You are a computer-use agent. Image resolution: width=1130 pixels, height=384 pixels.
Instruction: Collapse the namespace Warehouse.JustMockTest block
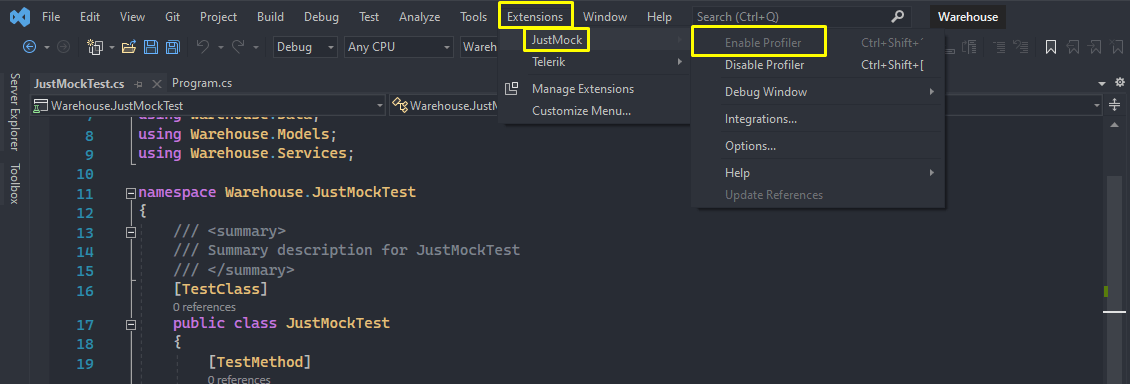130,193
